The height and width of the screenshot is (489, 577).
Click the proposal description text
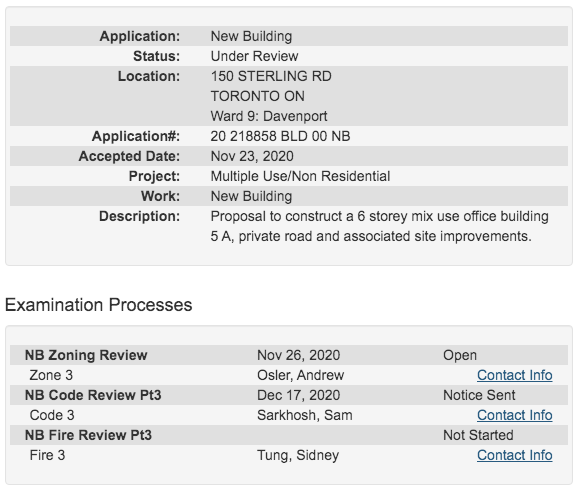coord(379,226)
